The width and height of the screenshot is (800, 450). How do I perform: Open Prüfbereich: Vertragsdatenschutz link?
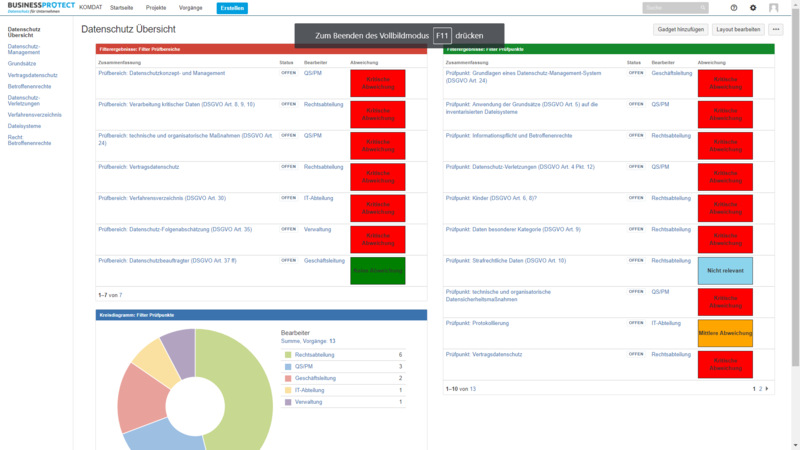(139, 167)
